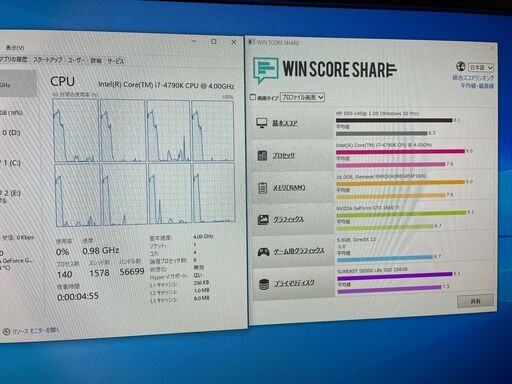Click the 共有 share button
This screenshot has height=384, width=512.
click(x=475, y=301)
